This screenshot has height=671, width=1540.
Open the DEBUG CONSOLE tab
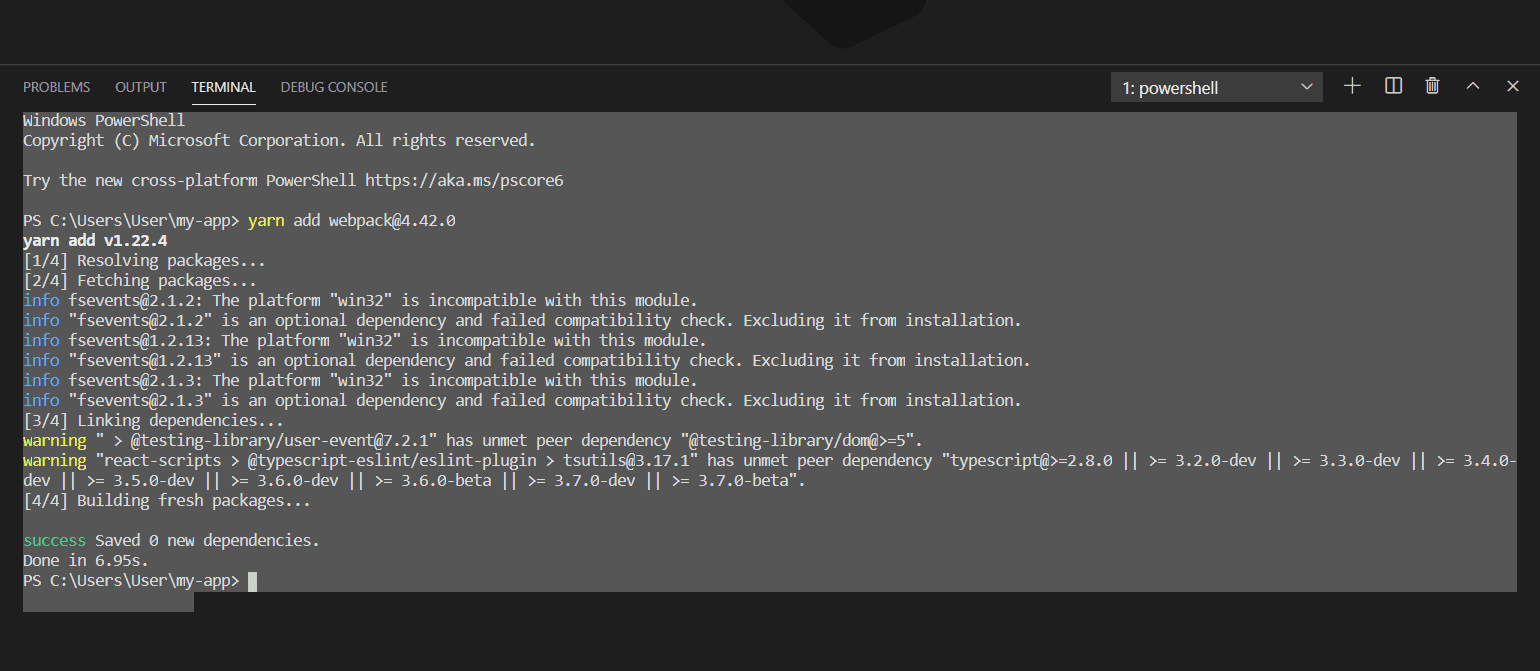(x=334, y=87)
